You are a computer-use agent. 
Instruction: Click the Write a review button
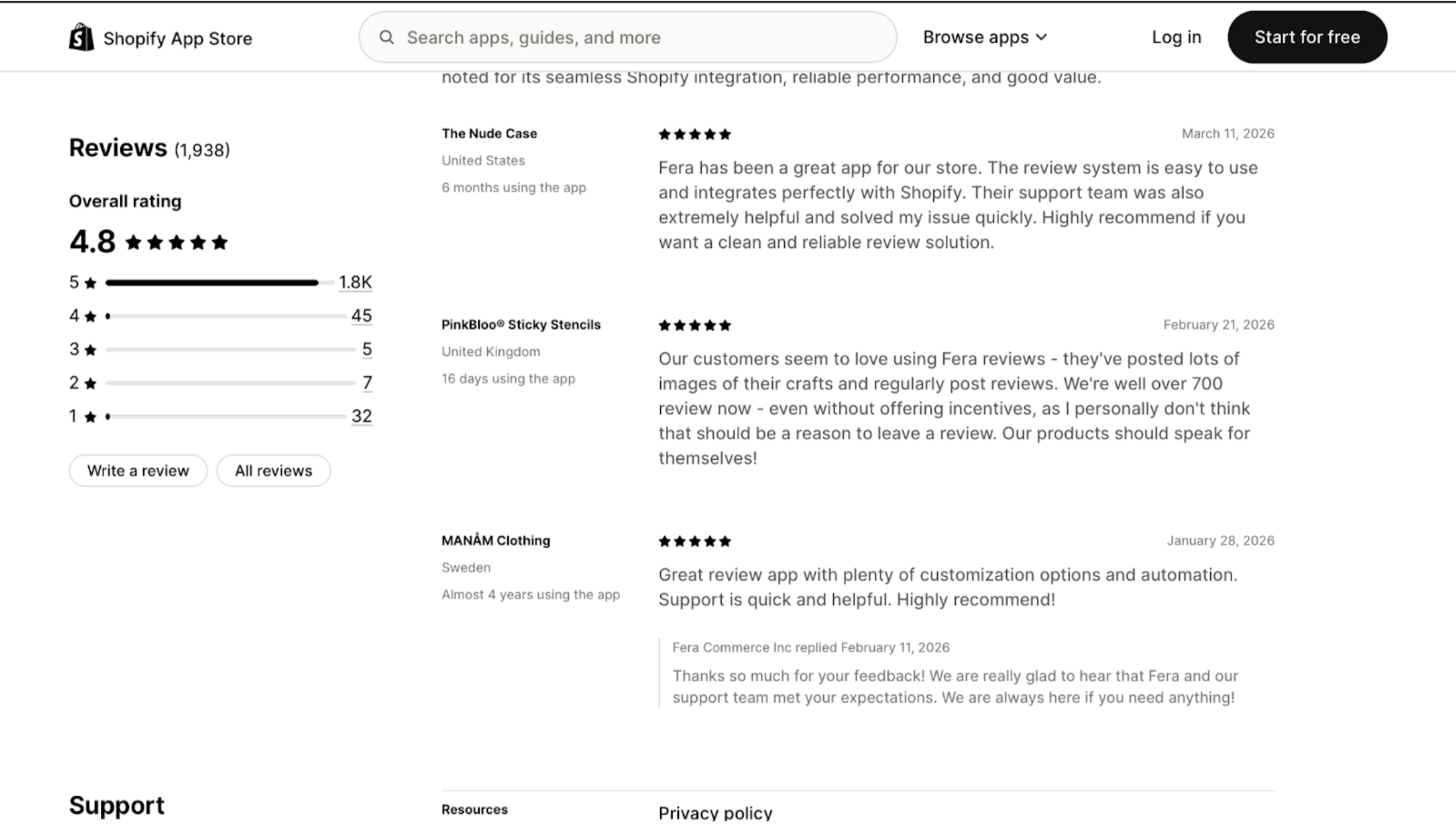point(138,471)
